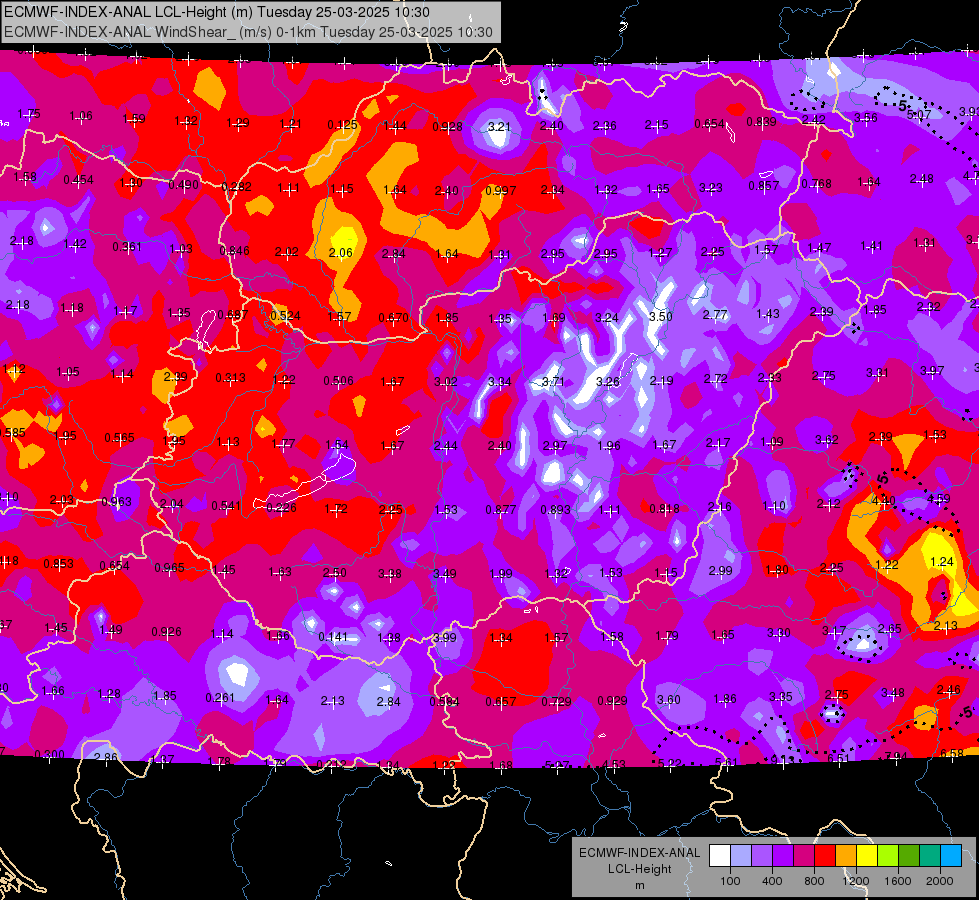Select the blue legend color swatch
Viewport: 979px width, 900px height.
pyautogui.click(x=951, y=856)
